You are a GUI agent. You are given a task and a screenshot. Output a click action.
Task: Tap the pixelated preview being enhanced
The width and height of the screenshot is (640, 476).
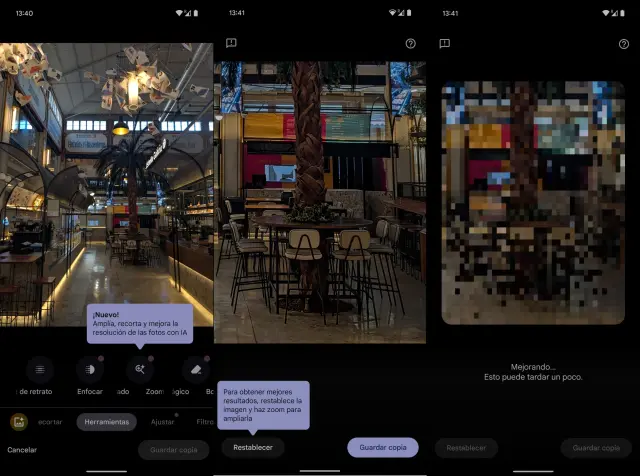point(533,202)
